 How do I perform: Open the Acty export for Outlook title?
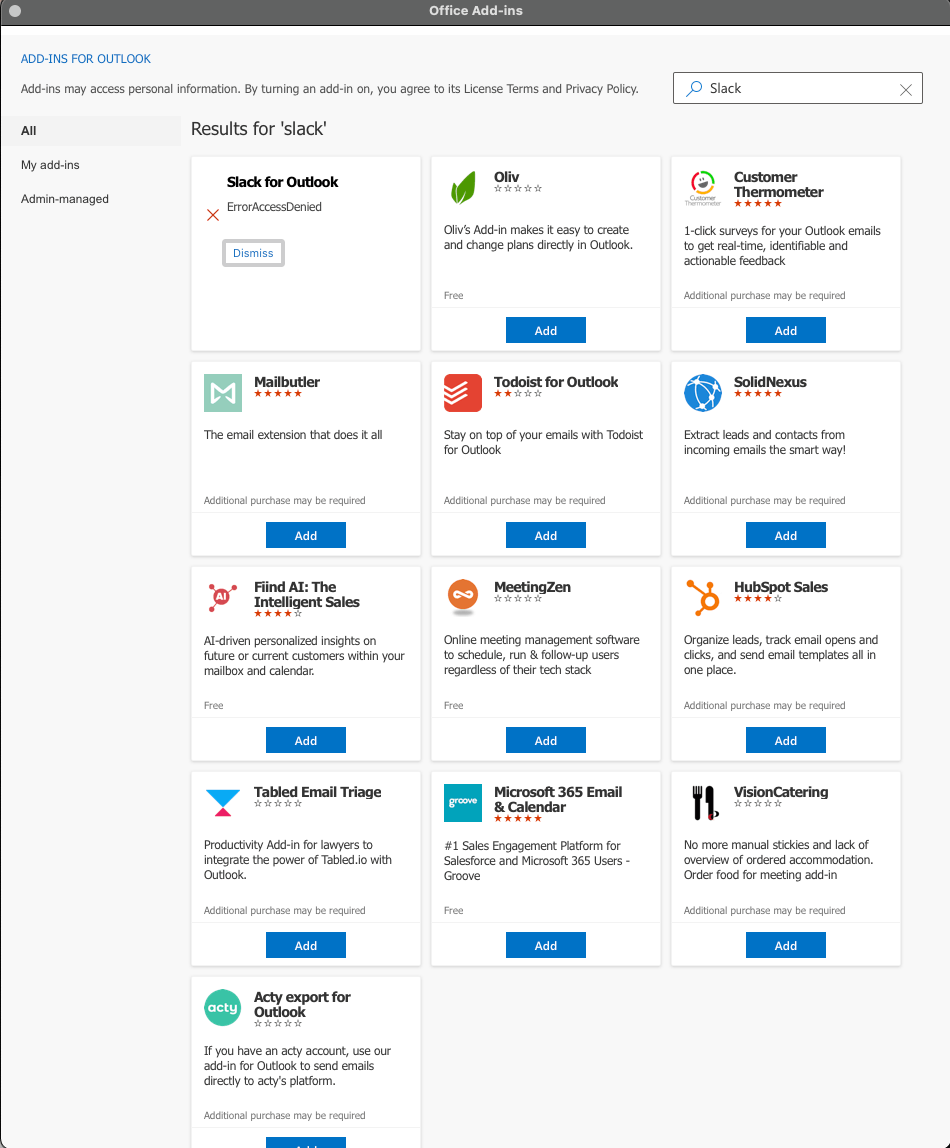[x=302, y=1004]
